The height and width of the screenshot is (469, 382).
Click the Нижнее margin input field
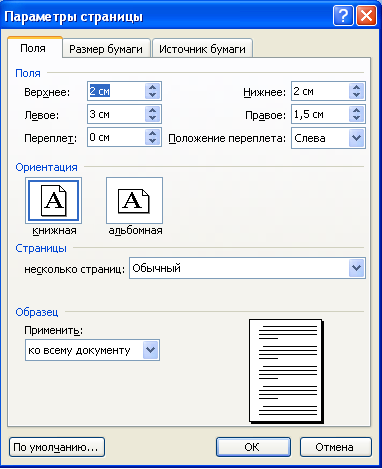[320, 91]
